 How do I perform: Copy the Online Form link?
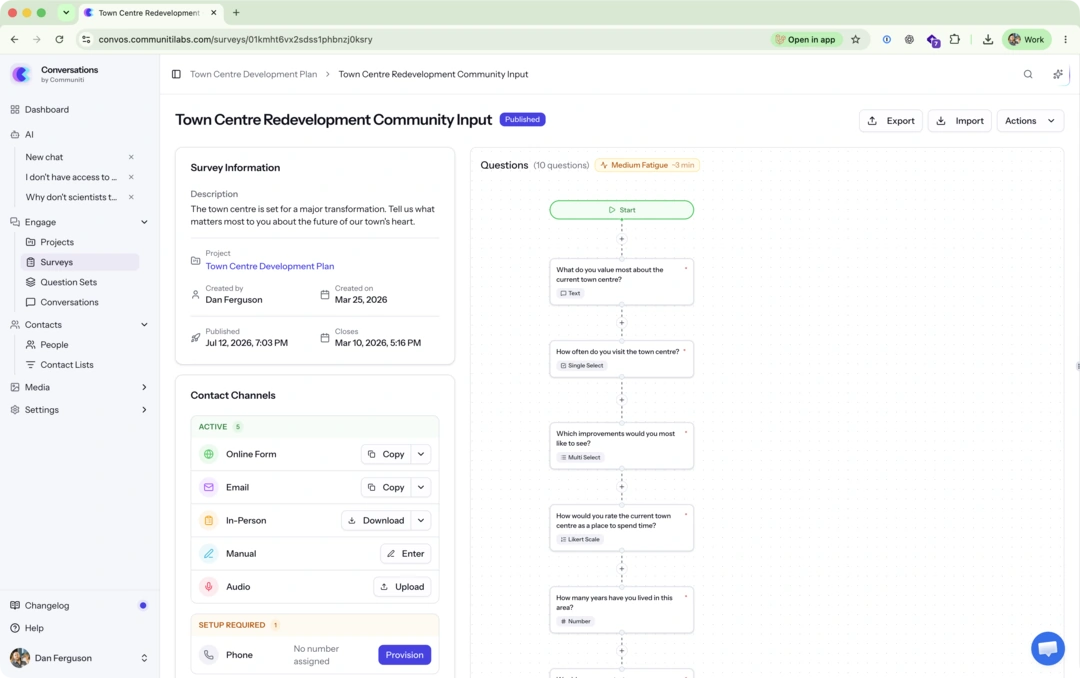386,454
